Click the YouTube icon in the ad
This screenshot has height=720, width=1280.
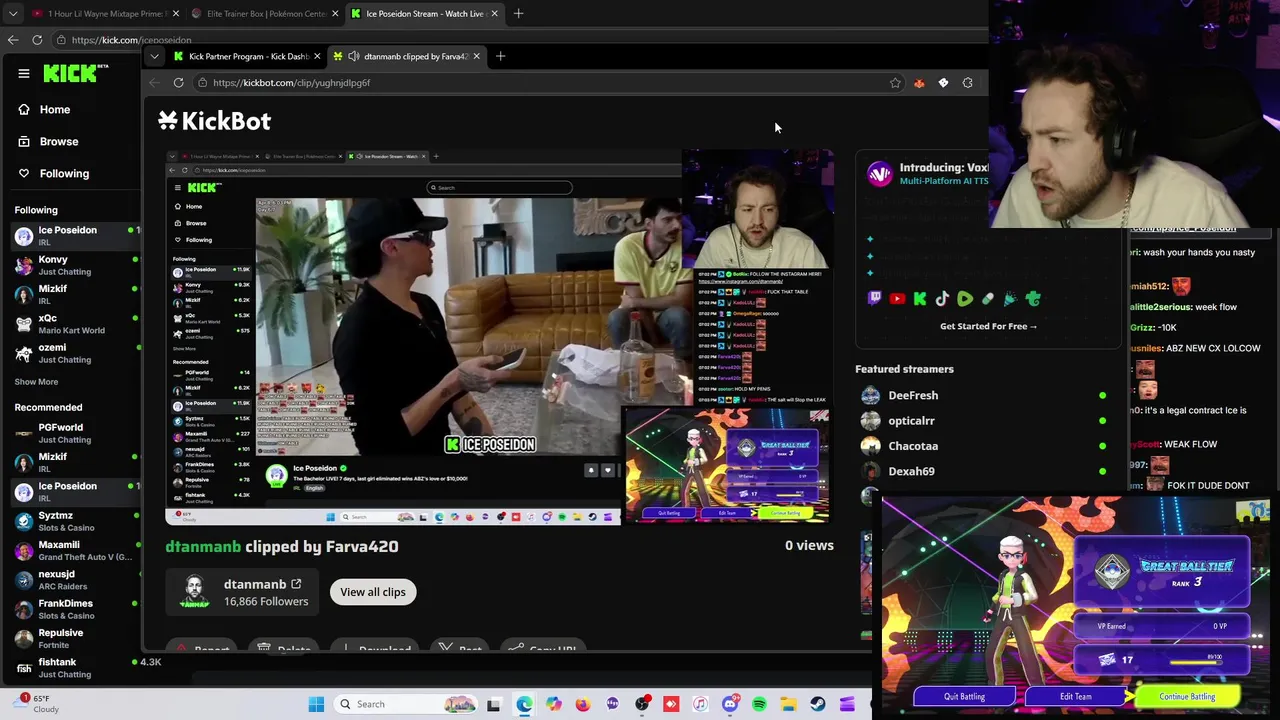click(897, 298)
